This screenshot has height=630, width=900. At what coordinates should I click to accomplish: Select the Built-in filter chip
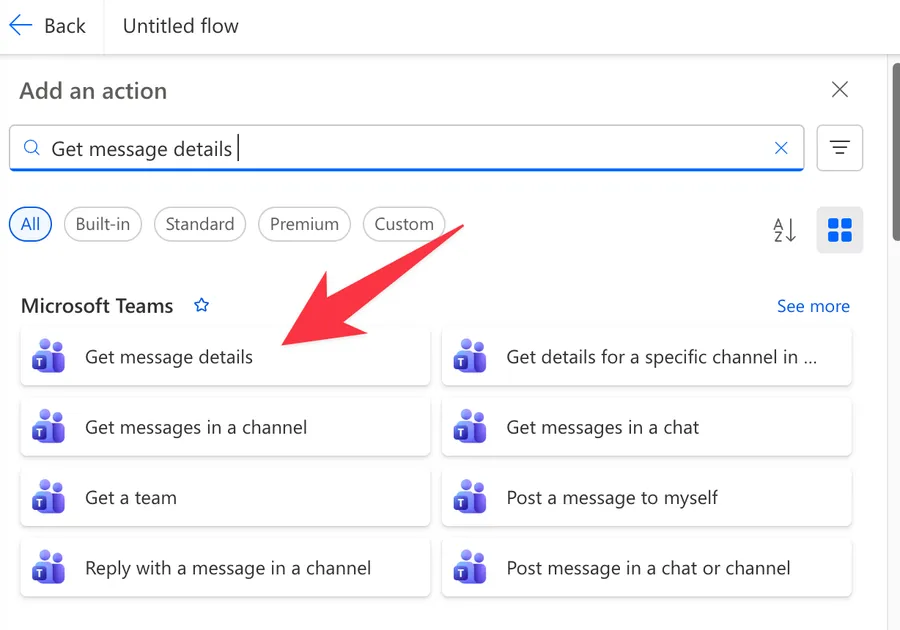pos(103,224)
